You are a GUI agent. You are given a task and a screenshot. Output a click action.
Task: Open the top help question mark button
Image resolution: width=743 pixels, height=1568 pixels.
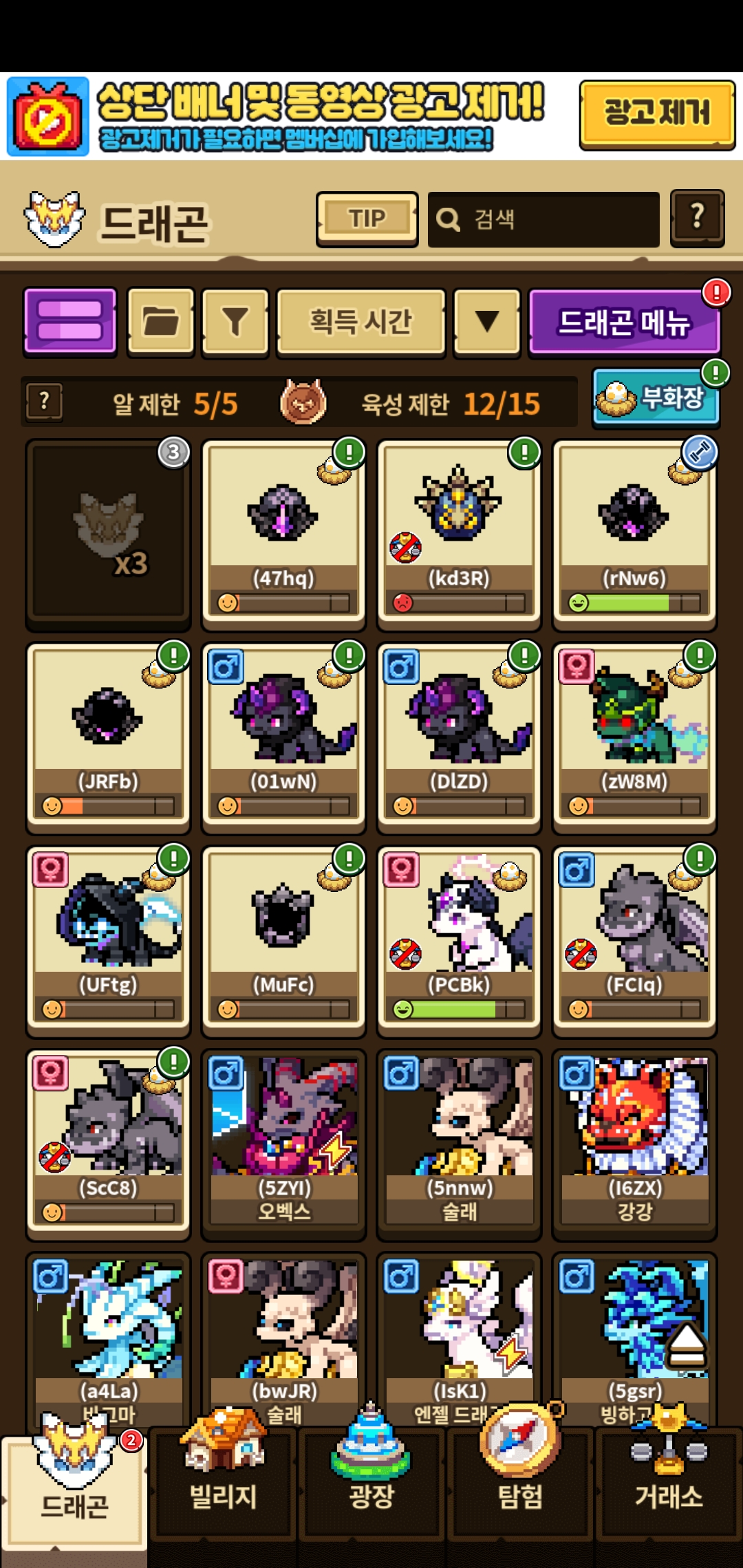click(x=698, y=218)
